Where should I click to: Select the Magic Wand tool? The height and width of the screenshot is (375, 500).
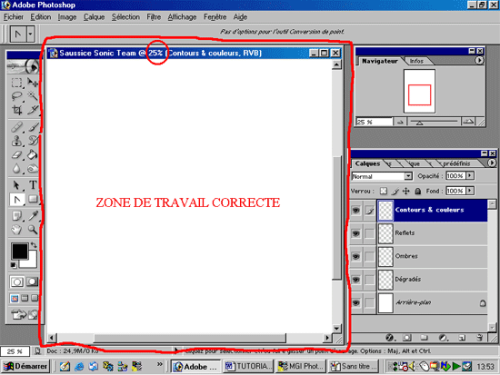pos(33,96)
